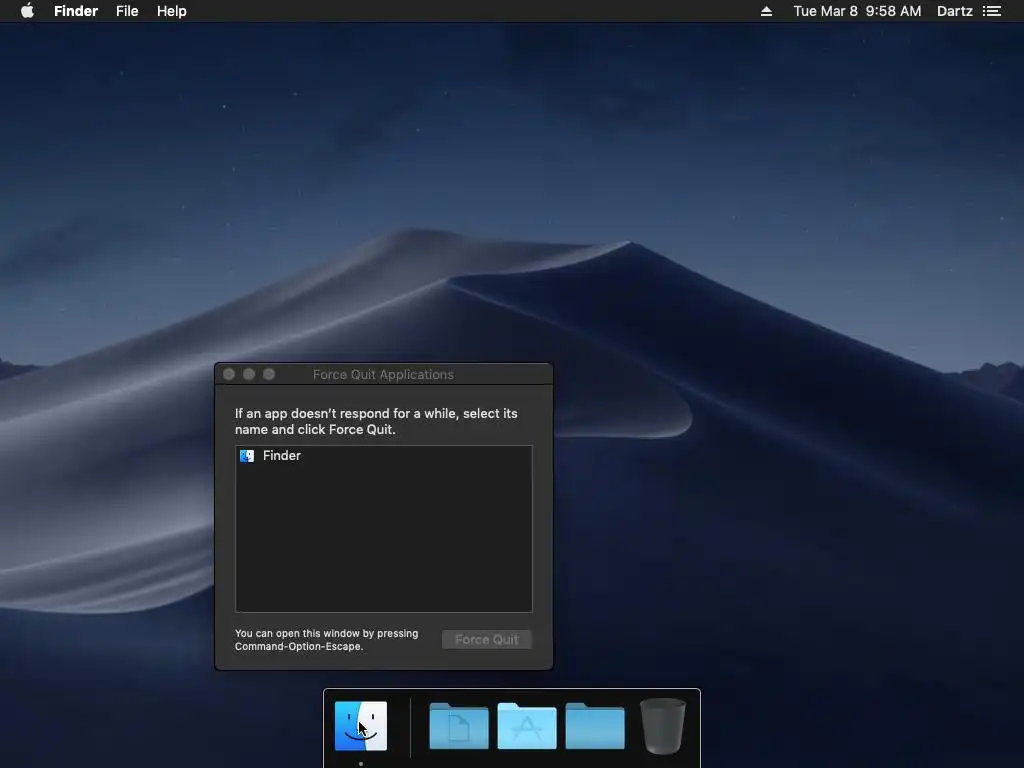Open the Applications folder in the Dock
The height and width of the screenshot is (768, 1024).
click(526, 726)
